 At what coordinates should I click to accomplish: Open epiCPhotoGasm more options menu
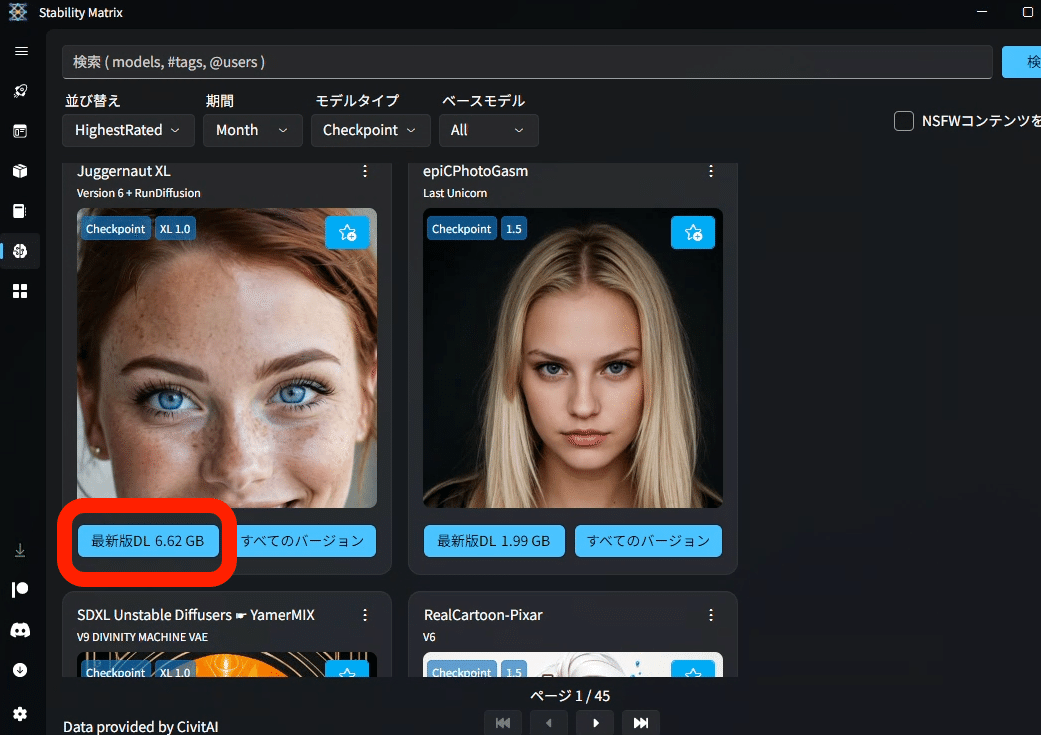tap(711, 171)
